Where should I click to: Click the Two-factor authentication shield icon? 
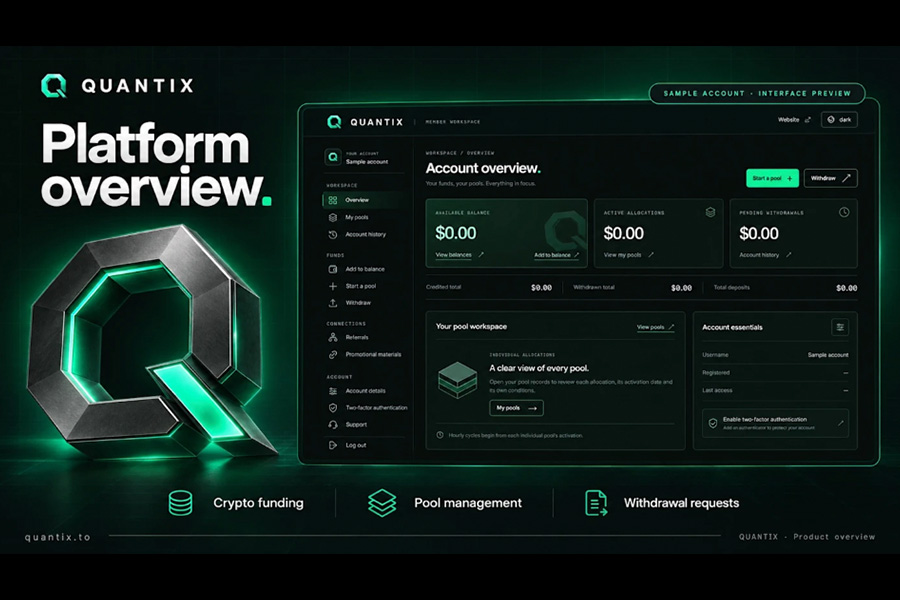[x=333, y=408]
